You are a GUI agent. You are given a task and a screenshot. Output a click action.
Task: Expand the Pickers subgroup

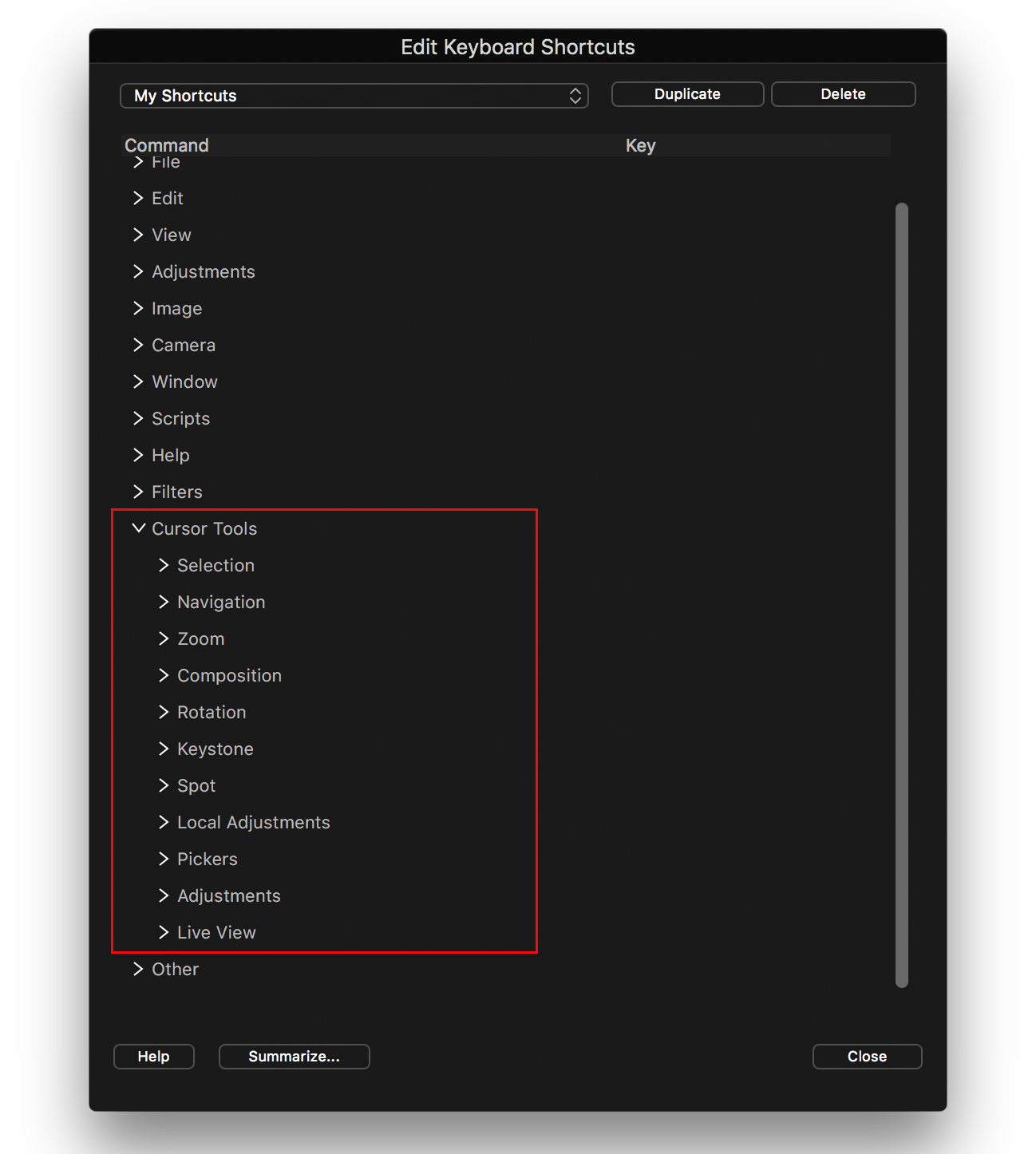(x=164, y=859)
